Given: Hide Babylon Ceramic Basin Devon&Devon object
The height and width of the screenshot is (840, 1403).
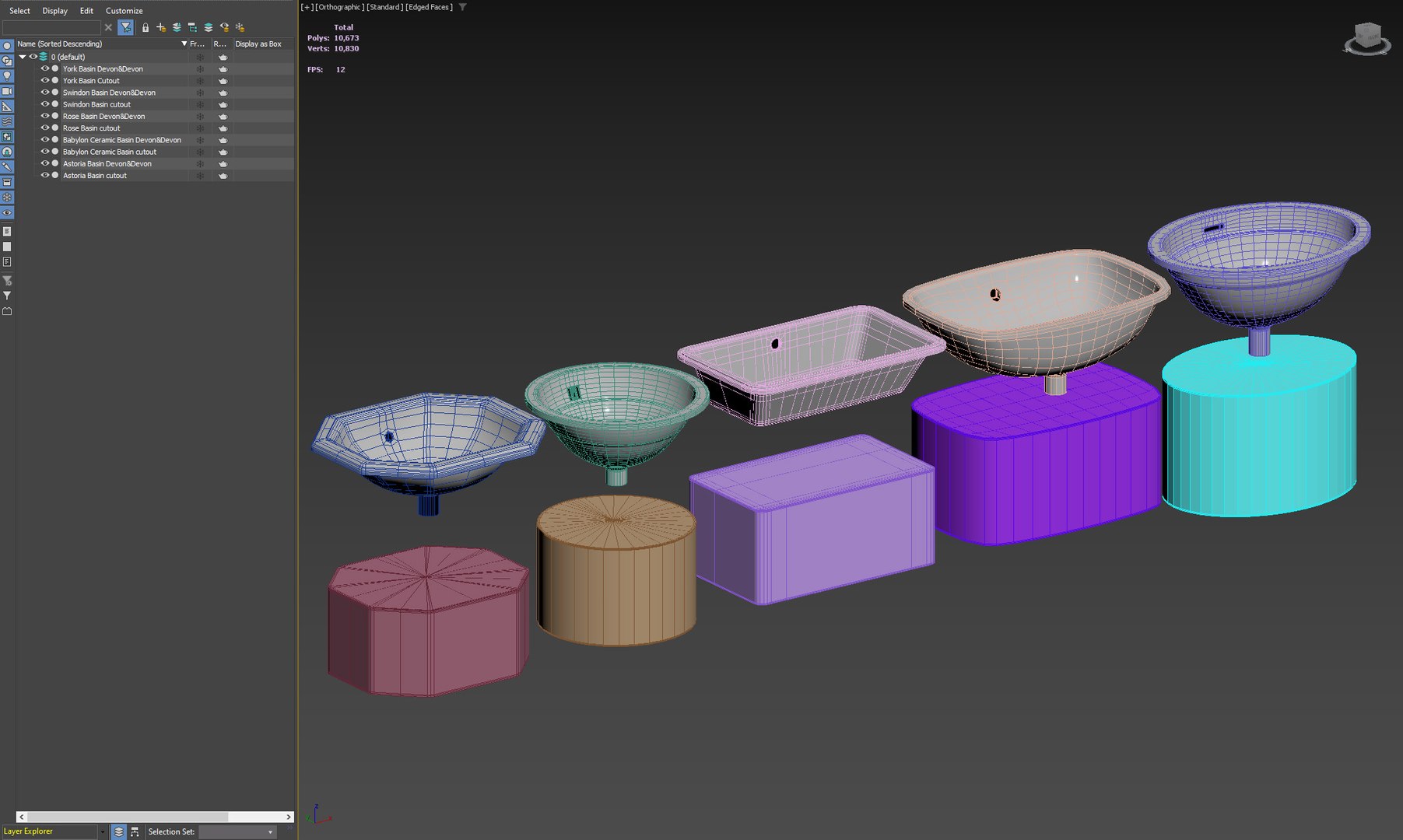Looking at the screenshot, I should tap(44, 140).
